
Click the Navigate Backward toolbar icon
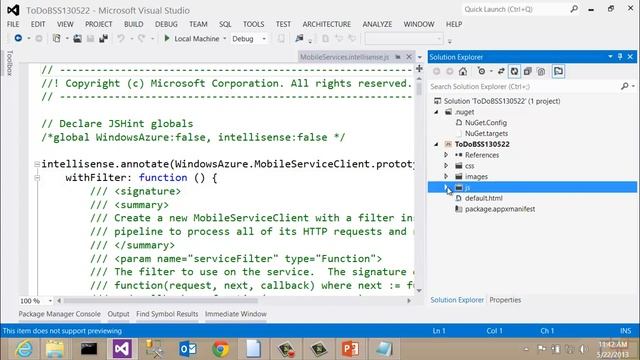(18, 38)
